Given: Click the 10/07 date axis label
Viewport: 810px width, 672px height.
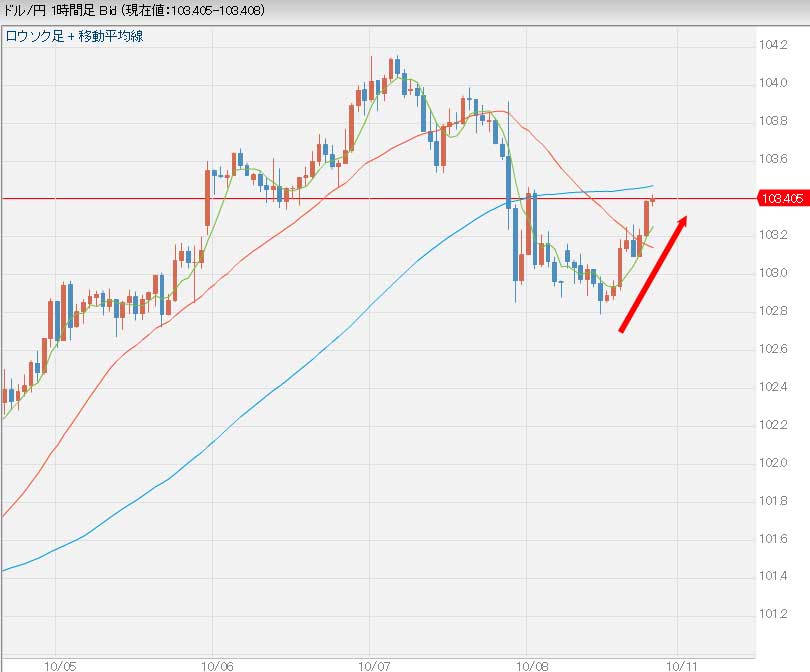Looking at the screenshot, I should point(374,666).
